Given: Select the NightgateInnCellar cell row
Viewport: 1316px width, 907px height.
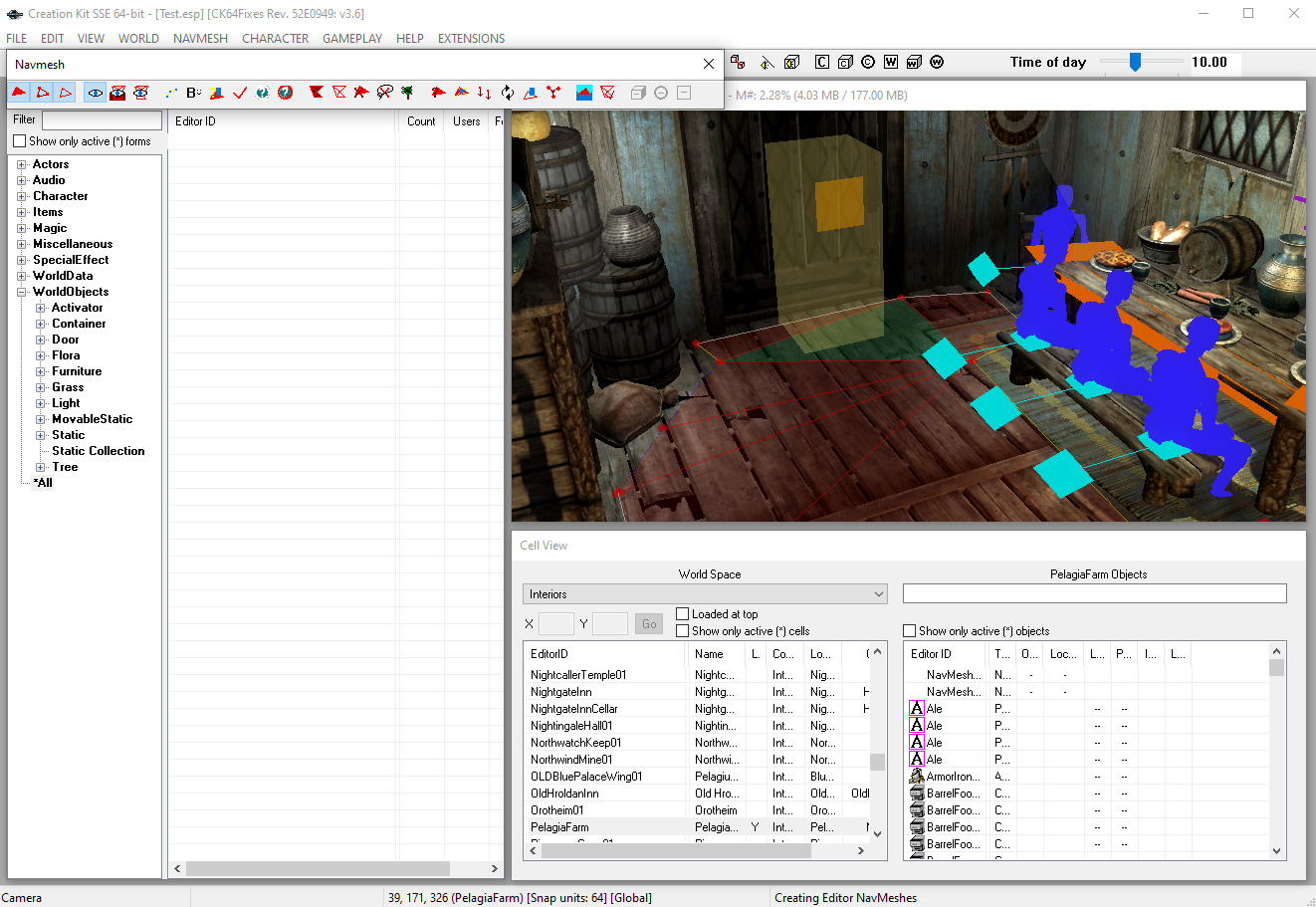Looking at the screenshot, I should click(x=697, y=709).
